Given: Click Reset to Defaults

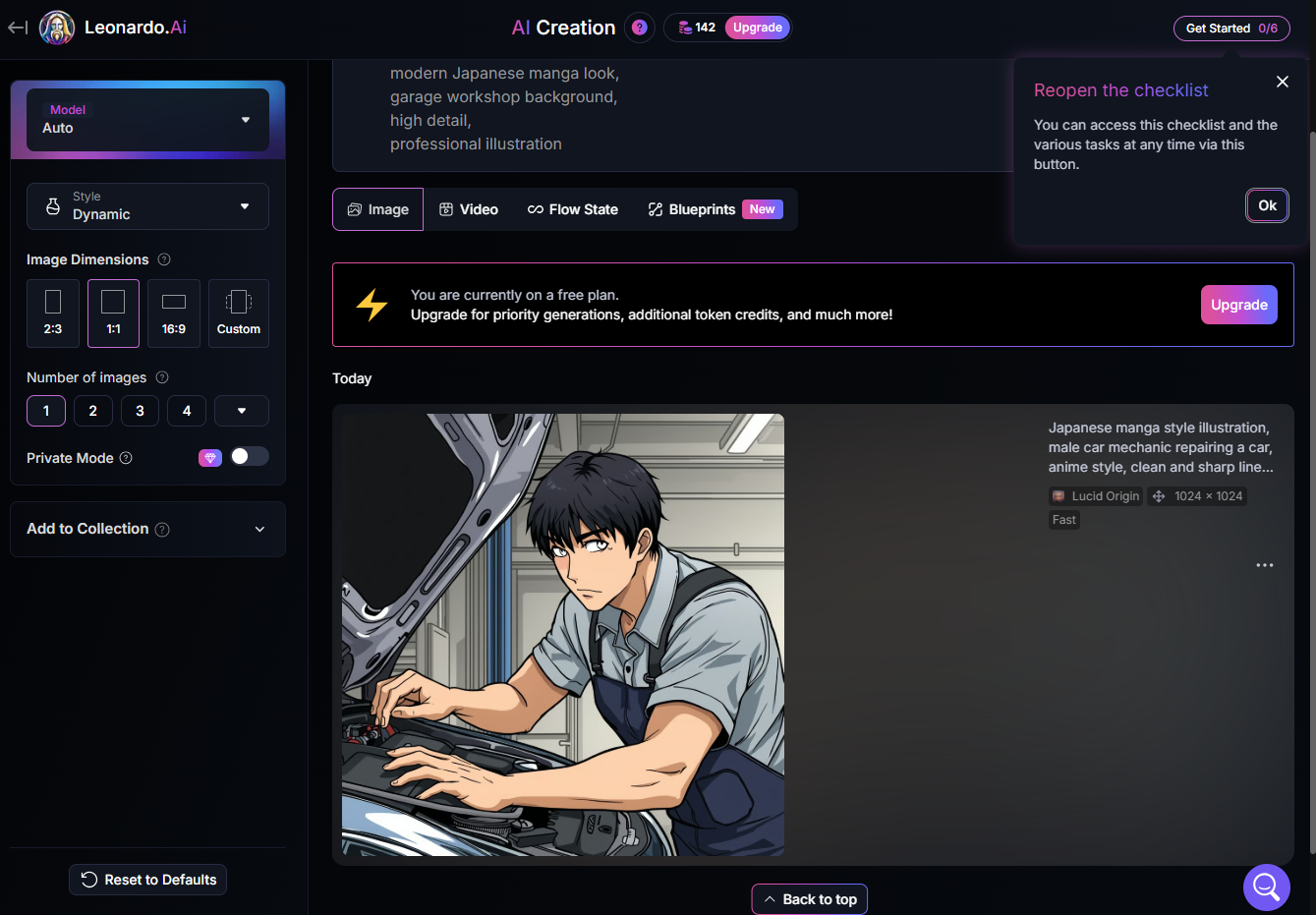Looking at the screenshot, I should (x=147, y=879).
